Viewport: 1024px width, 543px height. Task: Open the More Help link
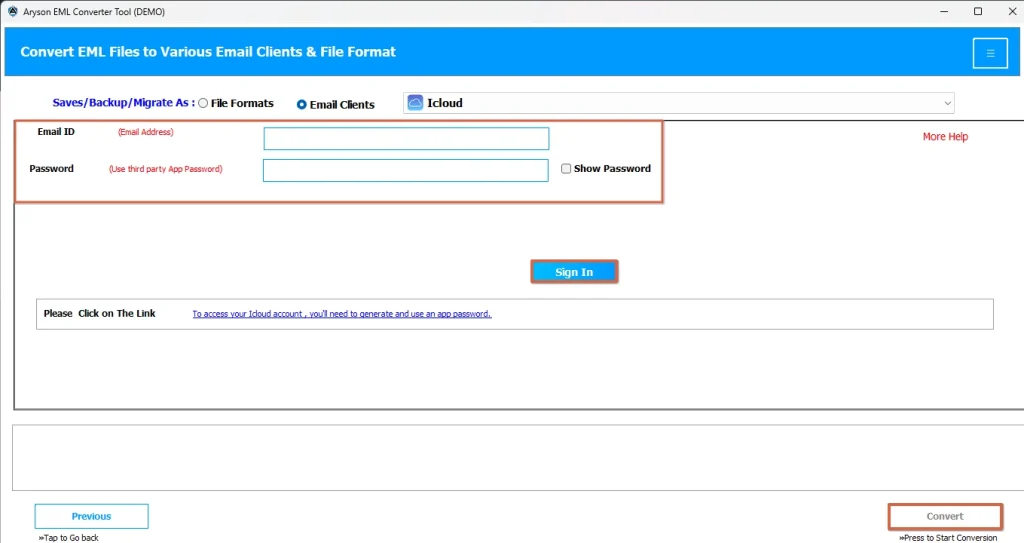pyautogui.click(x=945, y=137)
